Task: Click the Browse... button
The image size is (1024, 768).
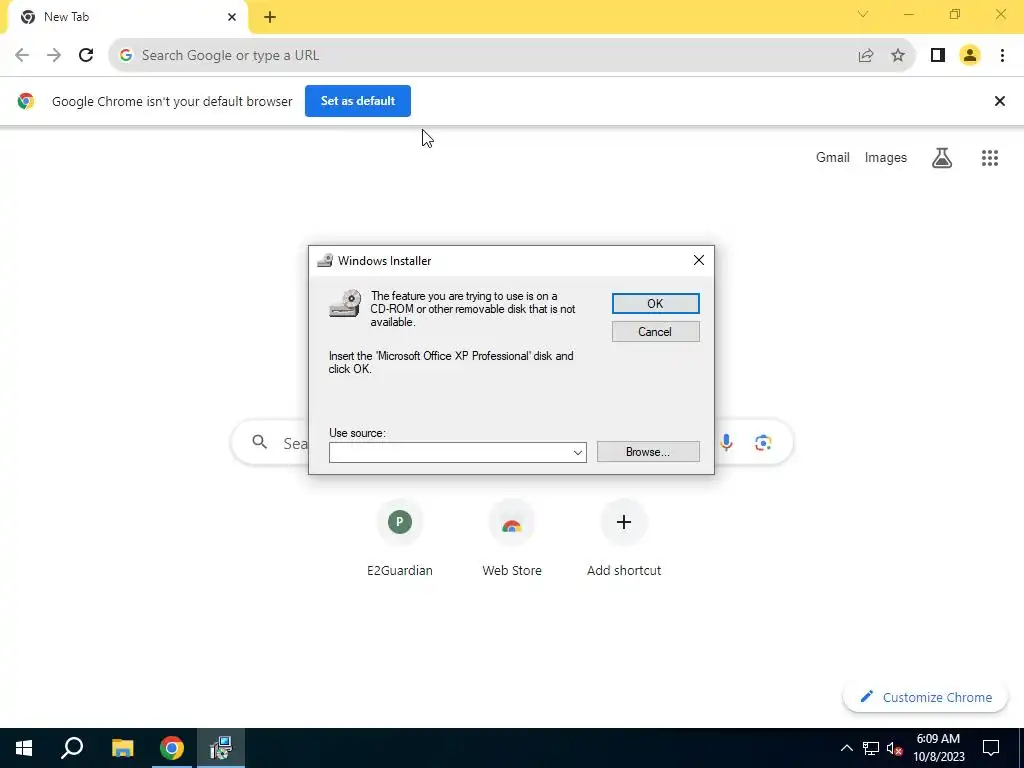Action: click(x=648, y=452)
